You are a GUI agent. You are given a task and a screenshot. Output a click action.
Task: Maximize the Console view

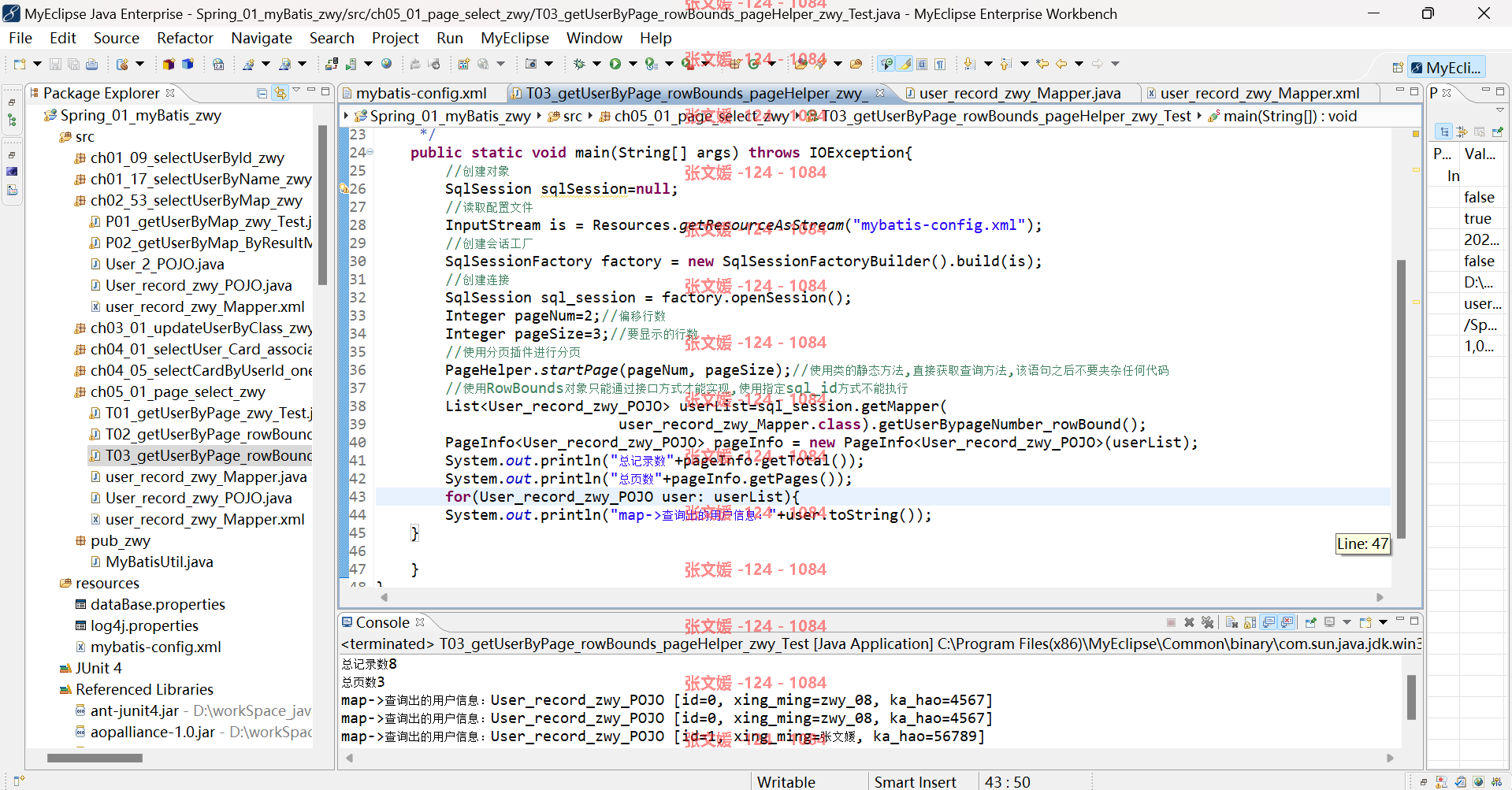click(x=1414, y=621)
